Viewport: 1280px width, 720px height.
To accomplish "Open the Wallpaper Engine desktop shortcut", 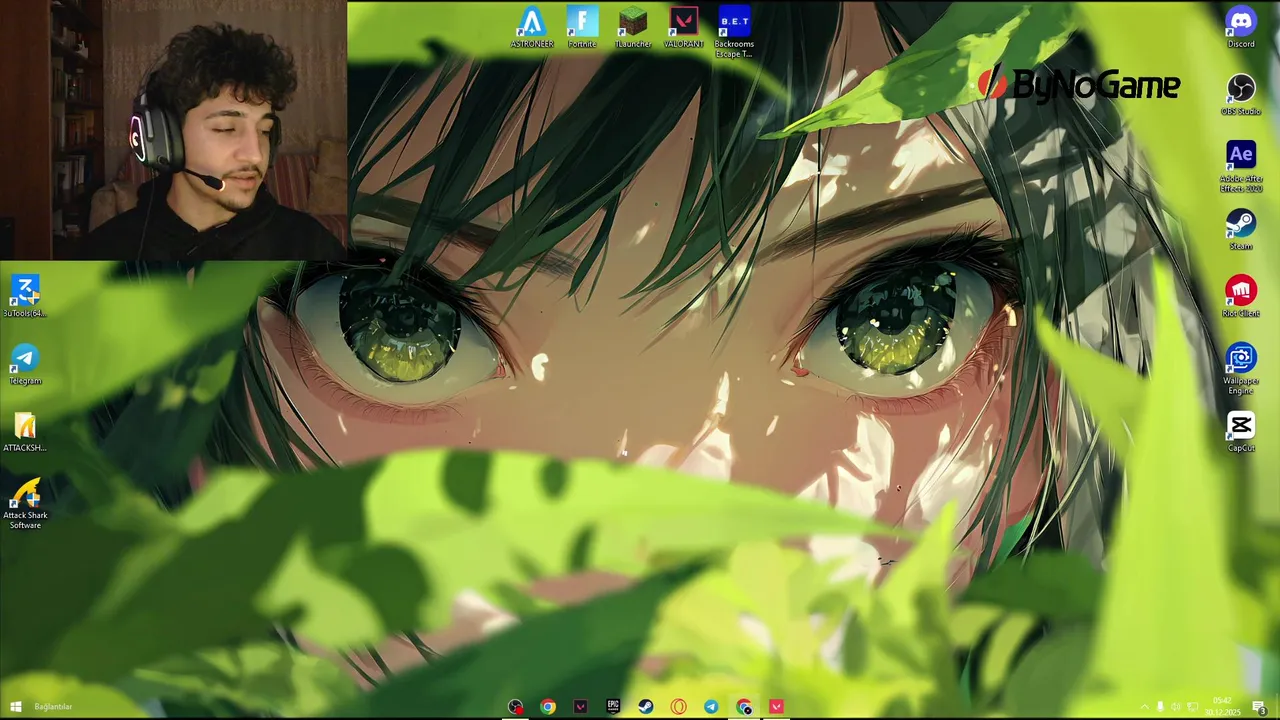I will pyautogui.click(x=1241, y=368).
